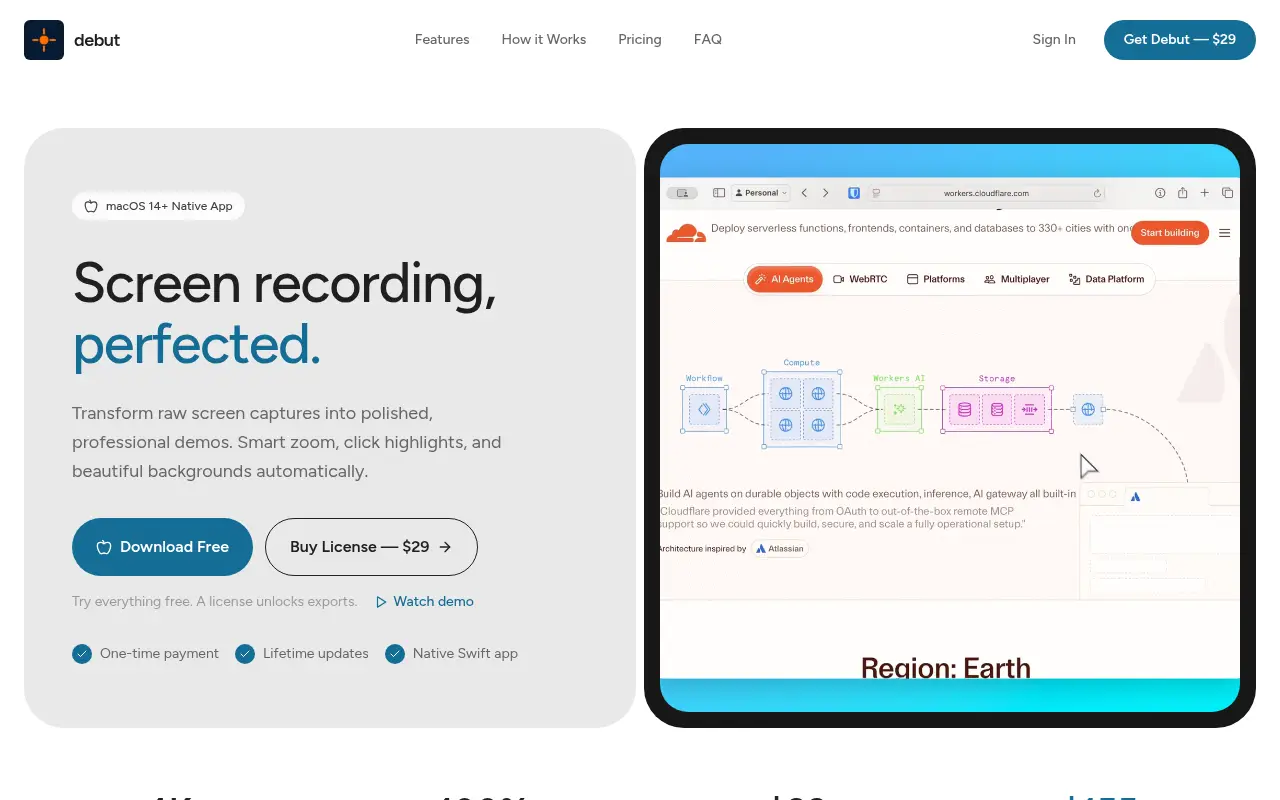Click the Cloudflare cloud logo
This screenshot has width=1280, height=800.
point(686,233)
